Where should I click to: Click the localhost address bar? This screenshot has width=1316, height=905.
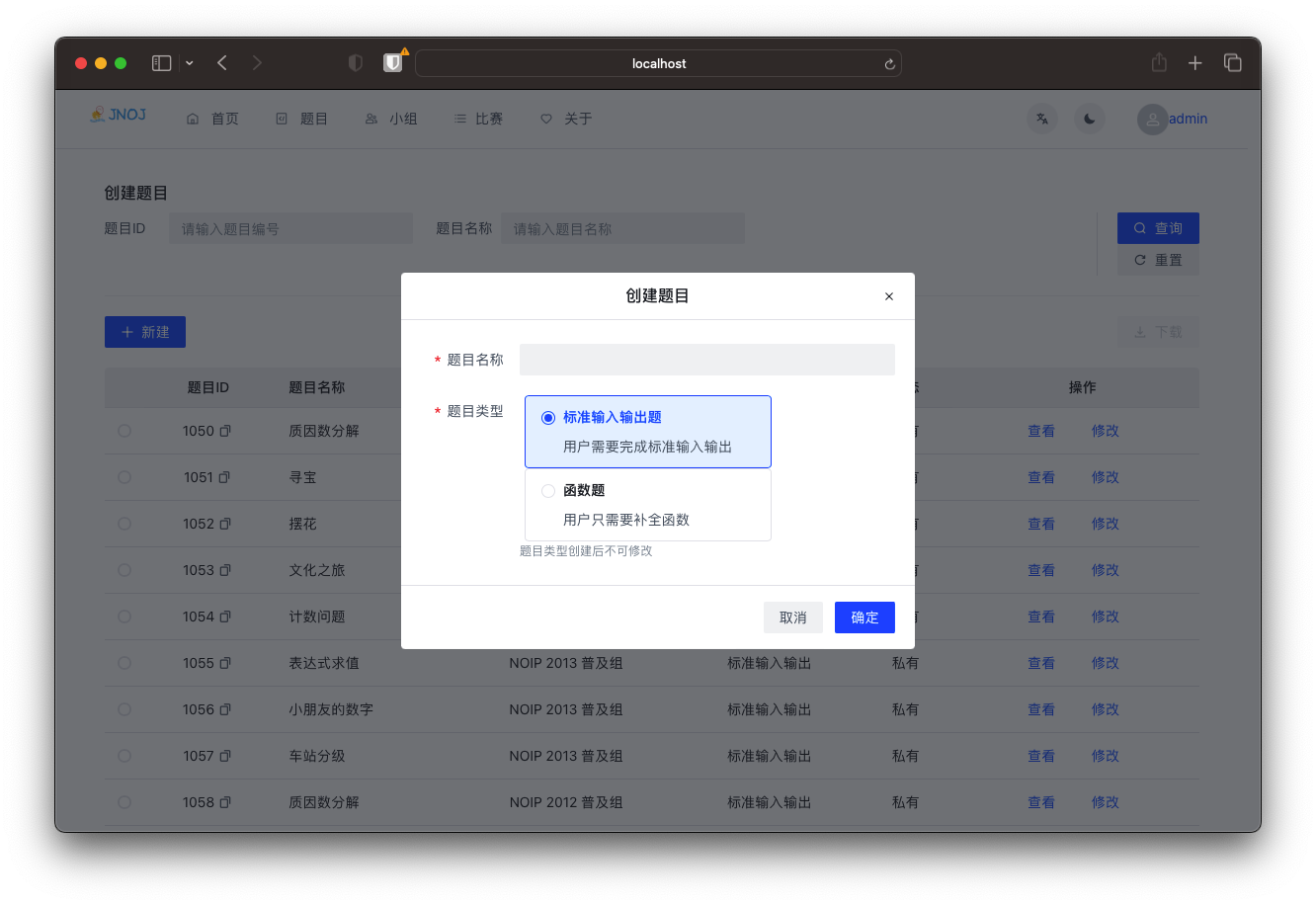click(x=658, y=63)
